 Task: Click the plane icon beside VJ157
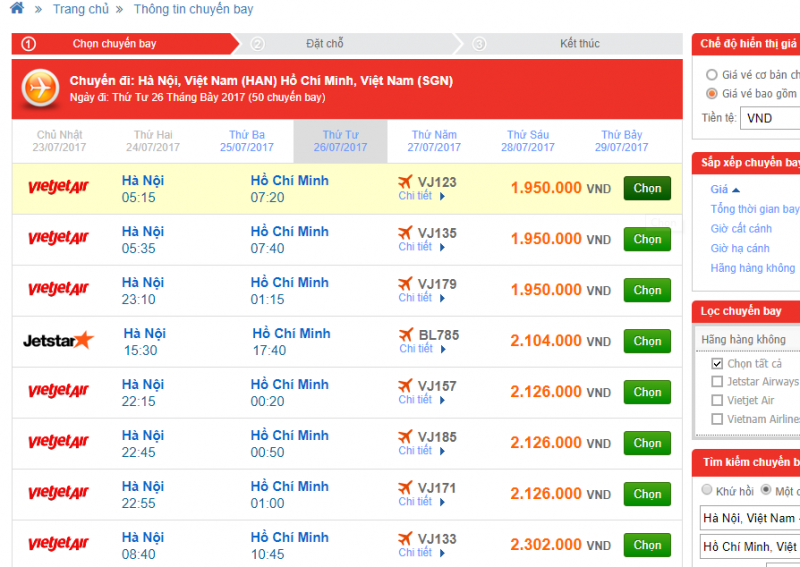point(405,385)
